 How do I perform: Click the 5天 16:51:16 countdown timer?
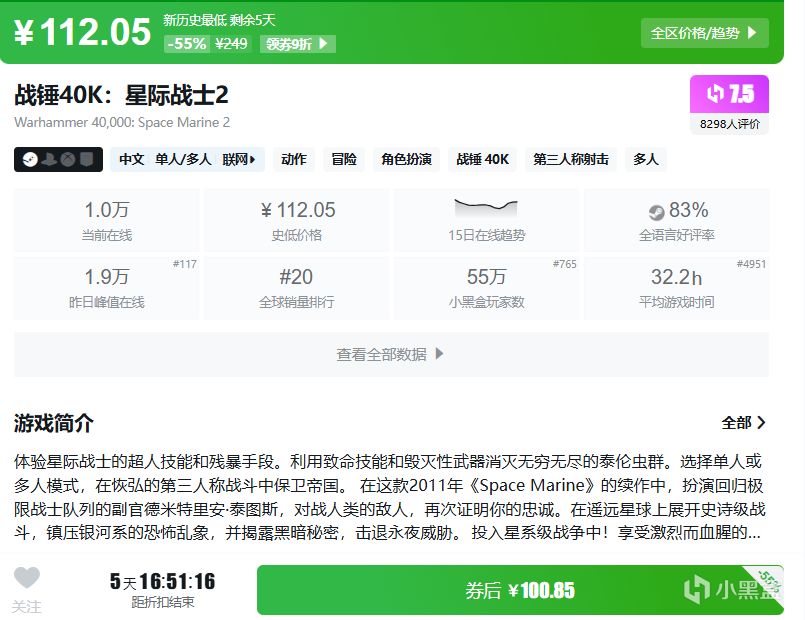pyautogui.click(x=163, y=582)
